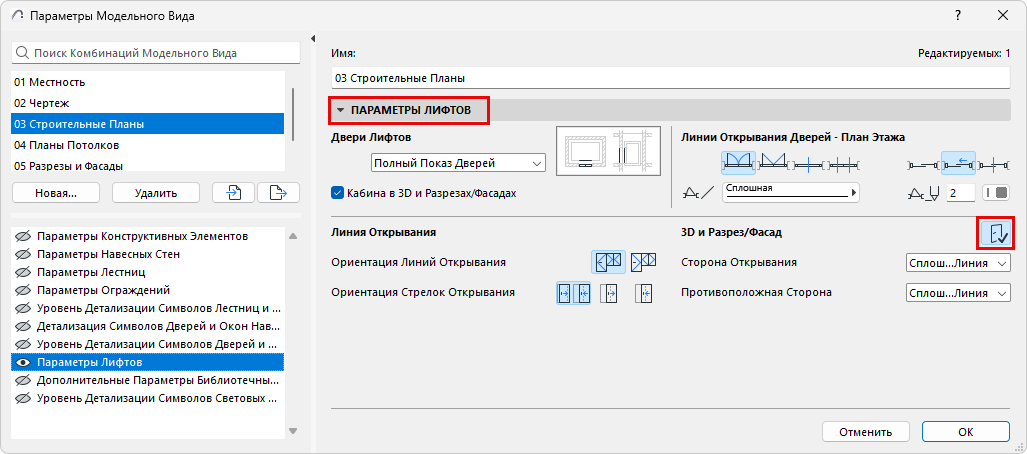The height and width of the screenshot is (454, 1027).
Task: Select the double-arc door opening line symbol
Action: pyautogui.click(x=738, y=162)
